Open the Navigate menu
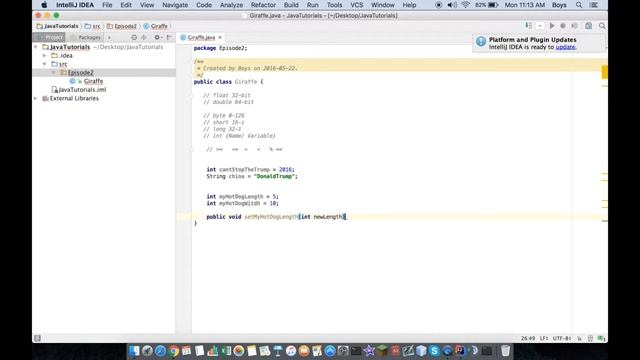Viewport: 640px width, 360px height. tap(175, 5)
